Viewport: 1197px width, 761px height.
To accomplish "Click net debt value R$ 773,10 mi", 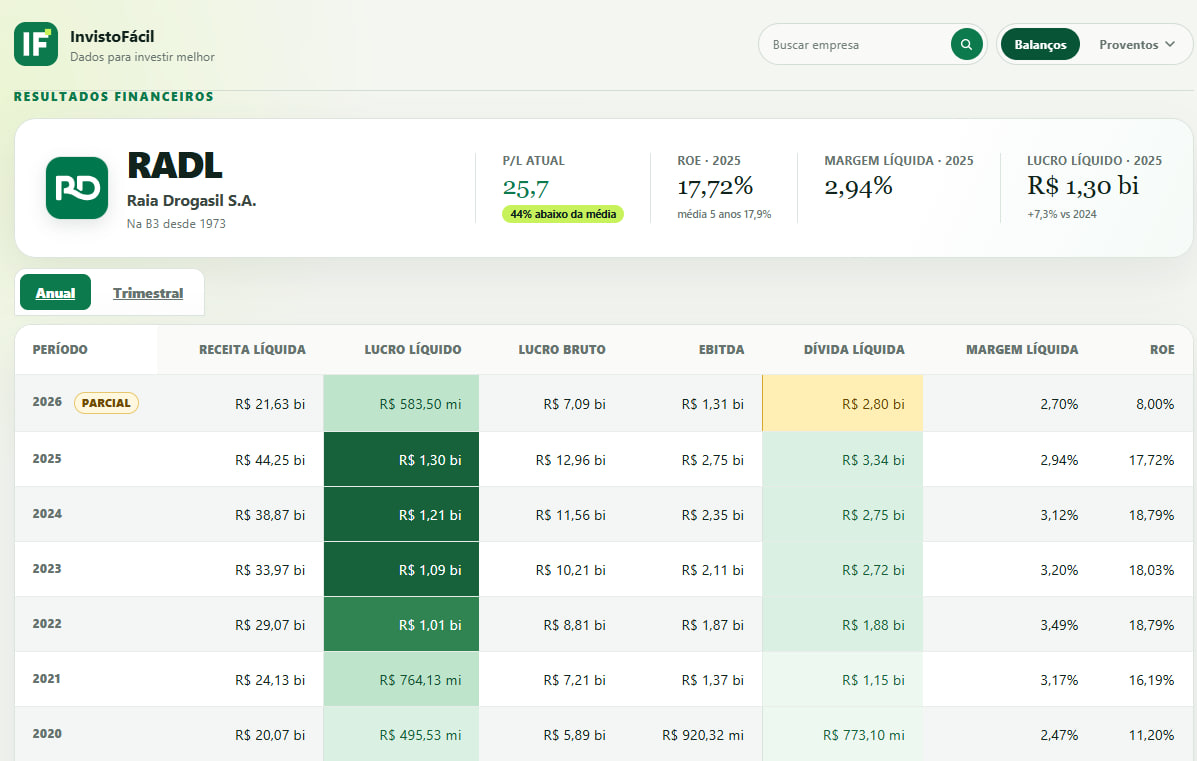I will tap(863, 734).
